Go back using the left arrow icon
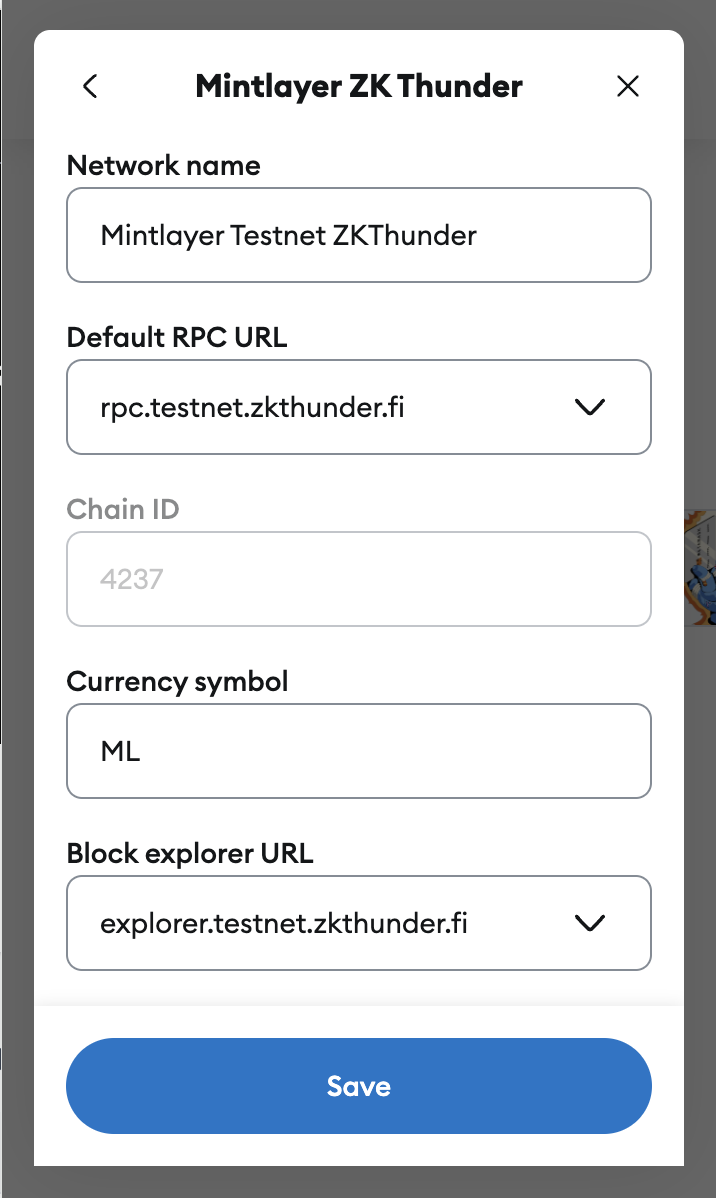The image size is (716, 1198). pos(90,87)
